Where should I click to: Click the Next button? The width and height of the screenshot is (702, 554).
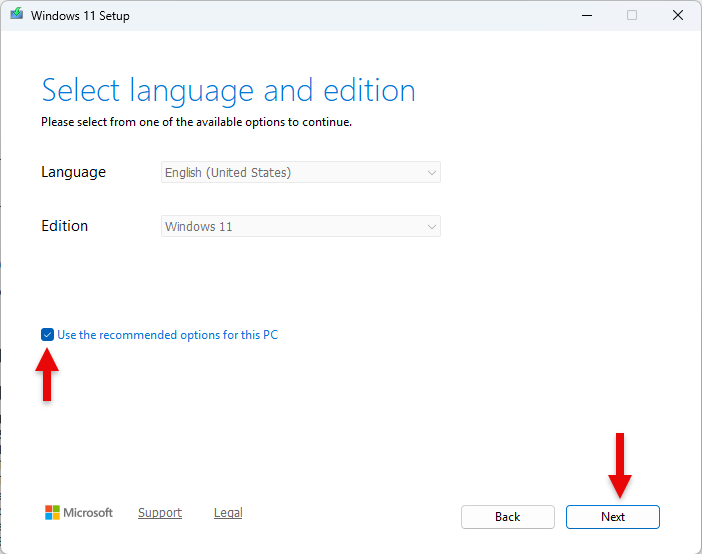pos(612,517)
